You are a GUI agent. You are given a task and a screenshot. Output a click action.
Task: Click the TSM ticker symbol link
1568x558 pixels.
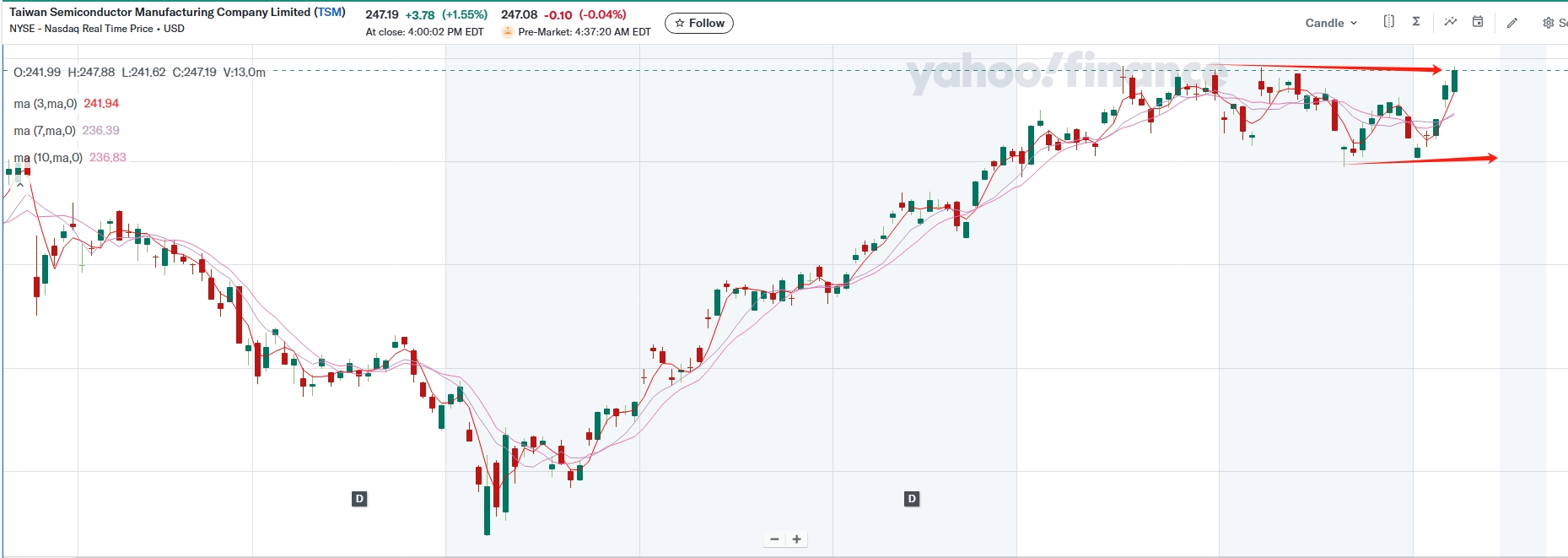[330, 12]
